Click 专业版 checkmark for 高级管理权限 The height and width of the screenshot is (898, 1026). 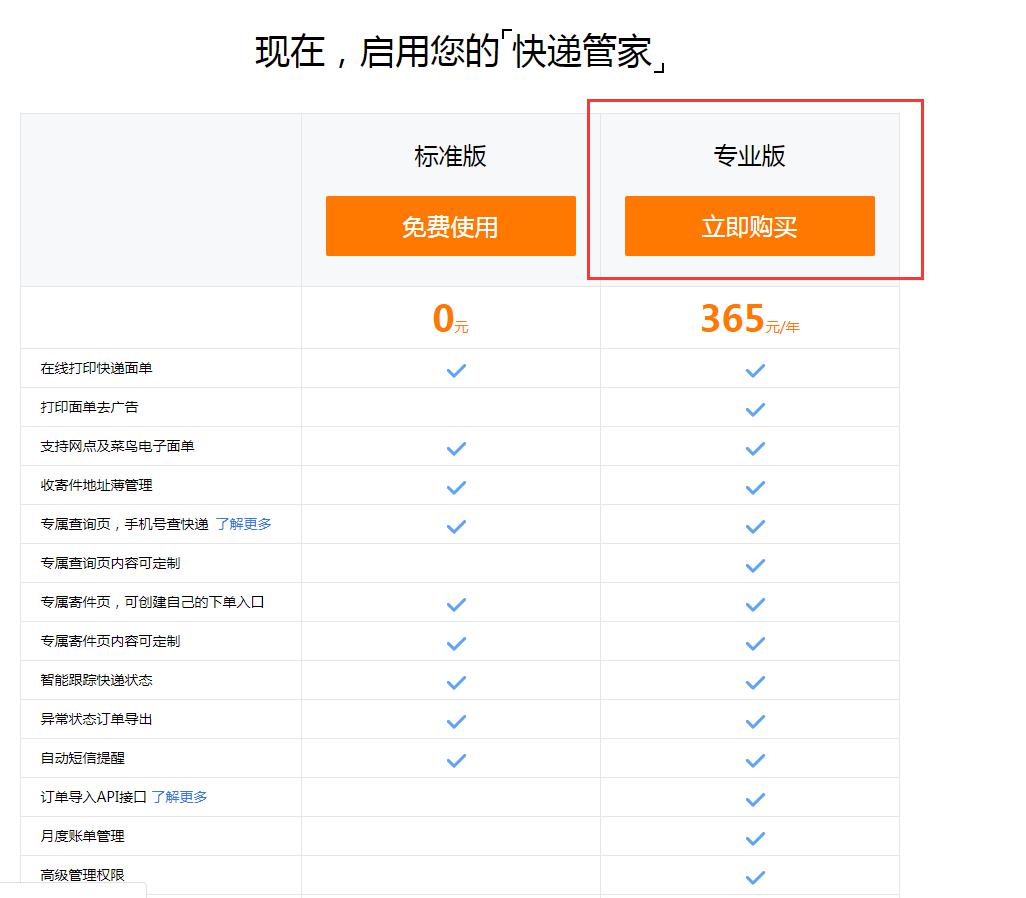coord(755,877)
